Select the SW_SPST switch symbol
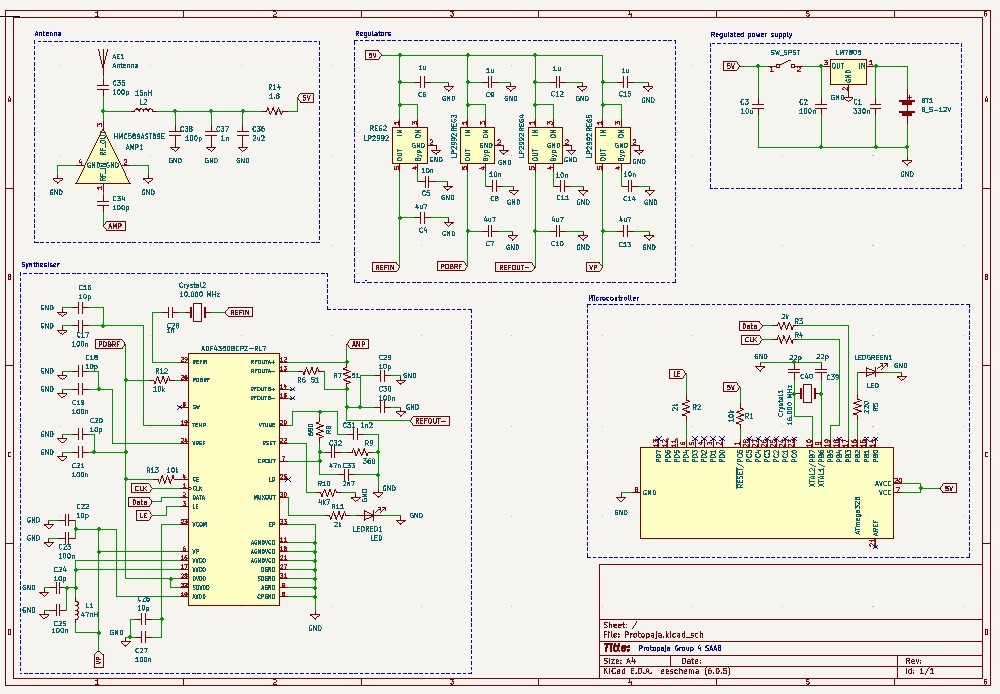 785,67
